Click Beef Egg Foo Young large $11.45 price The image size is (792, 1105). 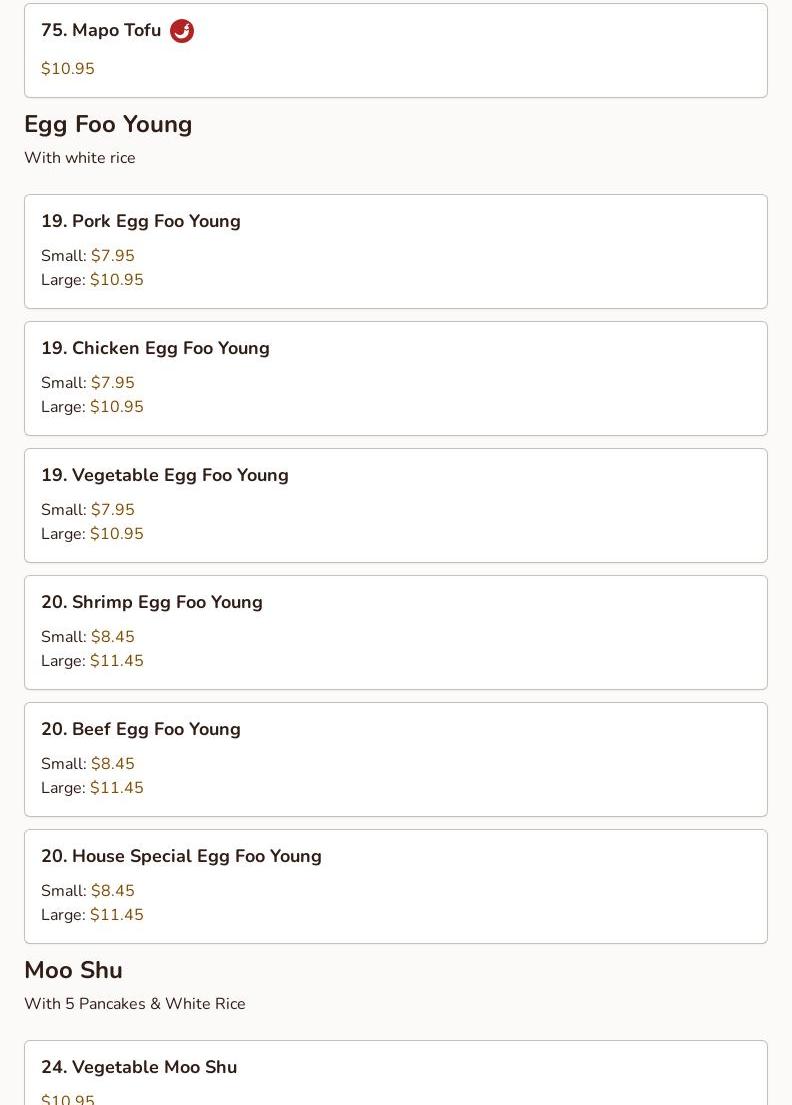[x=117, y=788]
